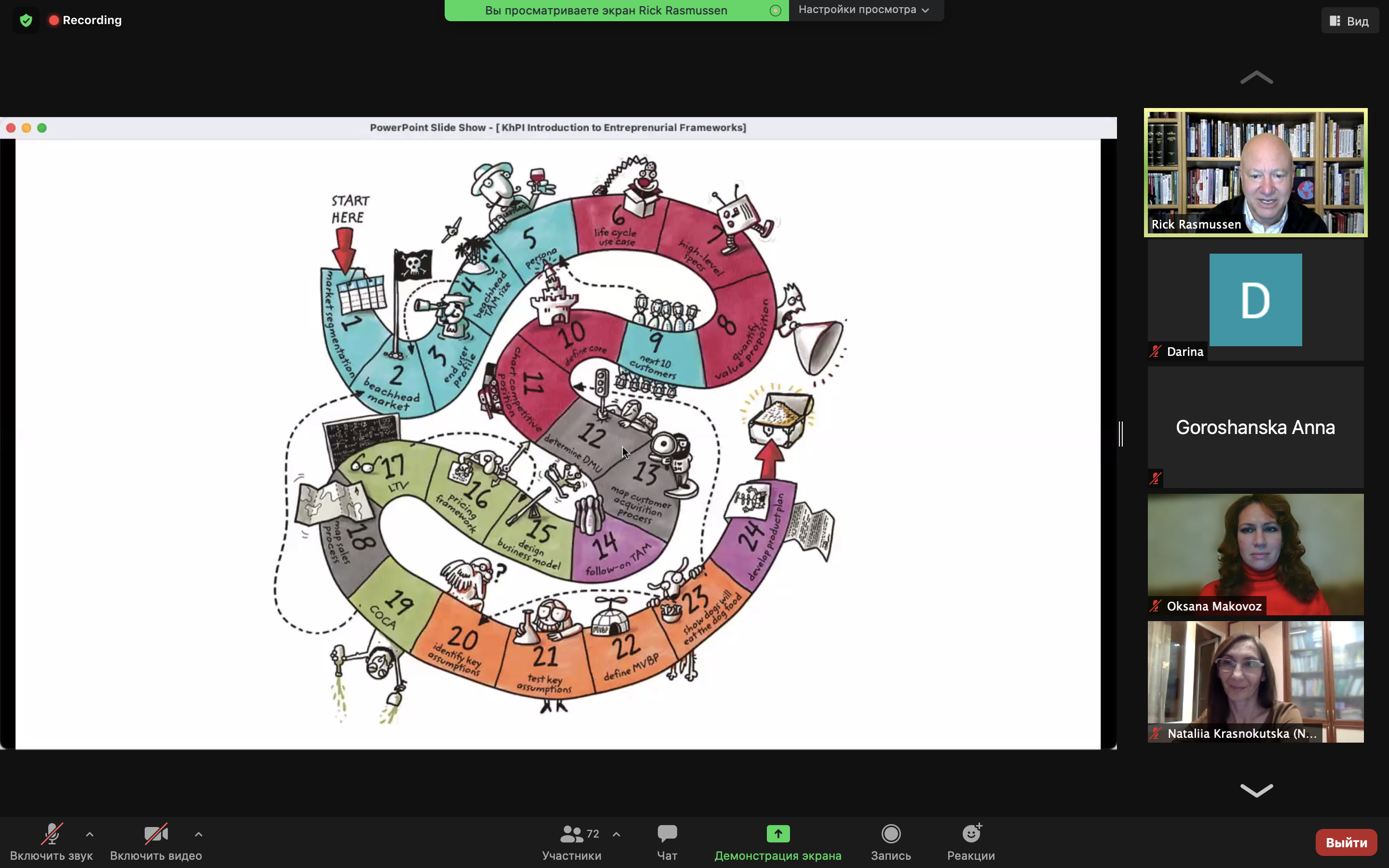Click Darina's muted microphone icon
This screenshot has height=868, width=1389.
1156,352
